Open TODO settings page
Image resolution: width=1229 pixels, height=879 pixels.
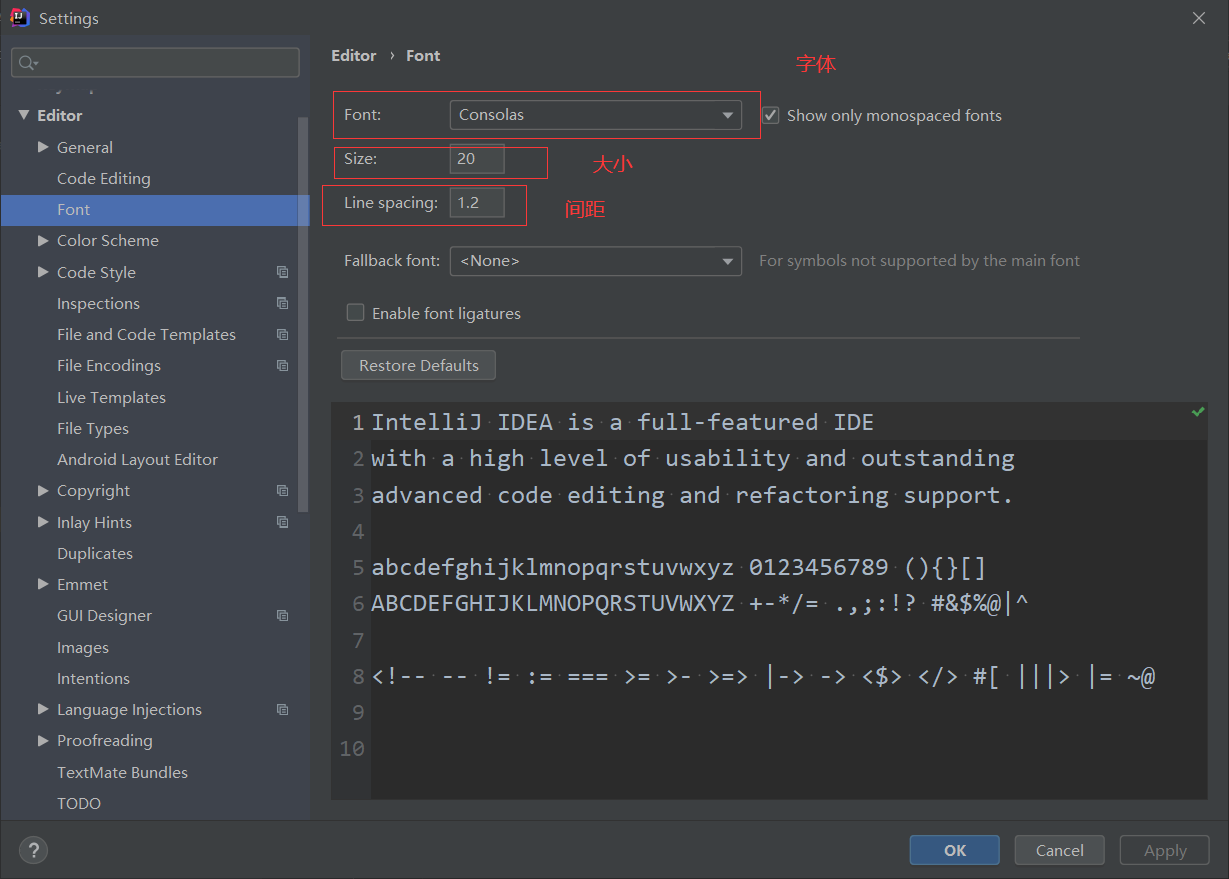(79, 803)
